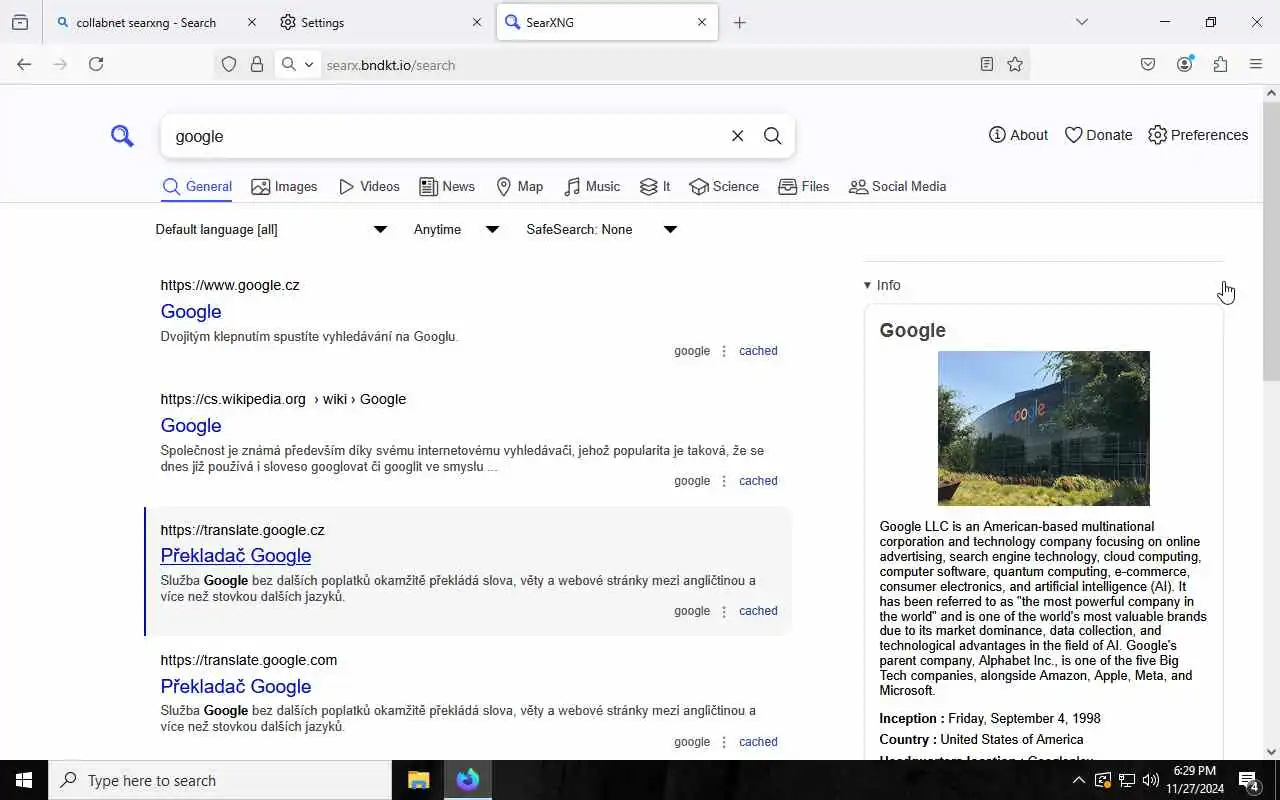Viewport: 1280px width, 800px height.
Task: Open cached link for translate.google.com result
Action: point(758,742)
